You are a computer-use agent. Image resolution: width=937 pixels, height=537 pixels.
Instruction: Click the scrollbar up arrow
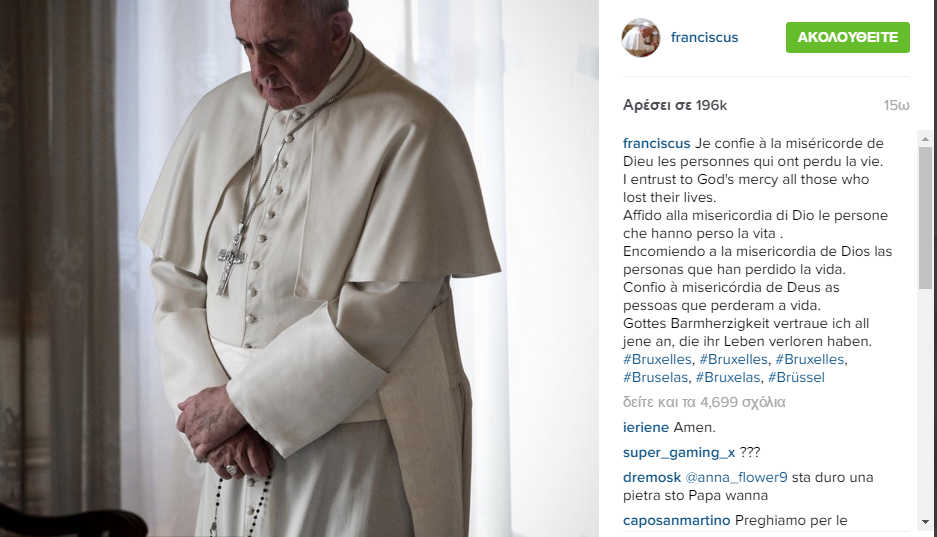(x=926, y=139)
